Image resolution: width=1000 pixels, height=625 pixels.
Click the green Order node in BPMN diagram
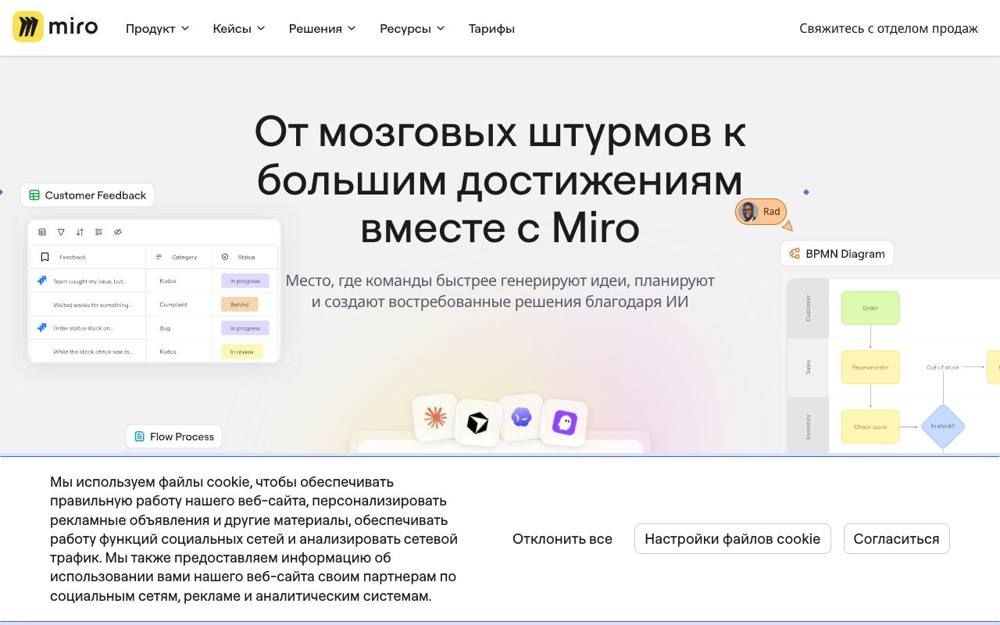pos(871,308)
